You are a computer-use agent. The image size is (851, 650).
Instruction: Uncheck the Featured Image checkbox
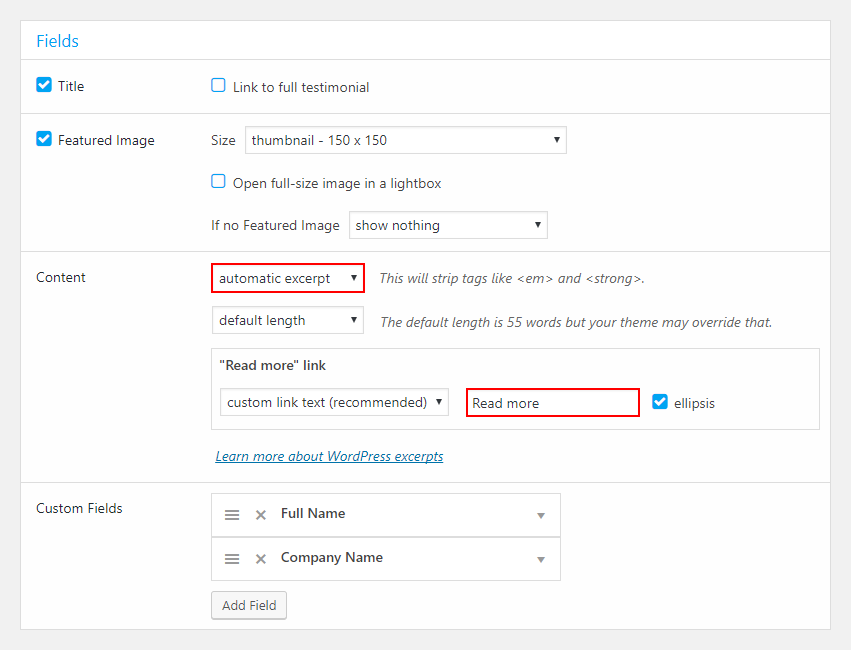[x=44, y=139]
